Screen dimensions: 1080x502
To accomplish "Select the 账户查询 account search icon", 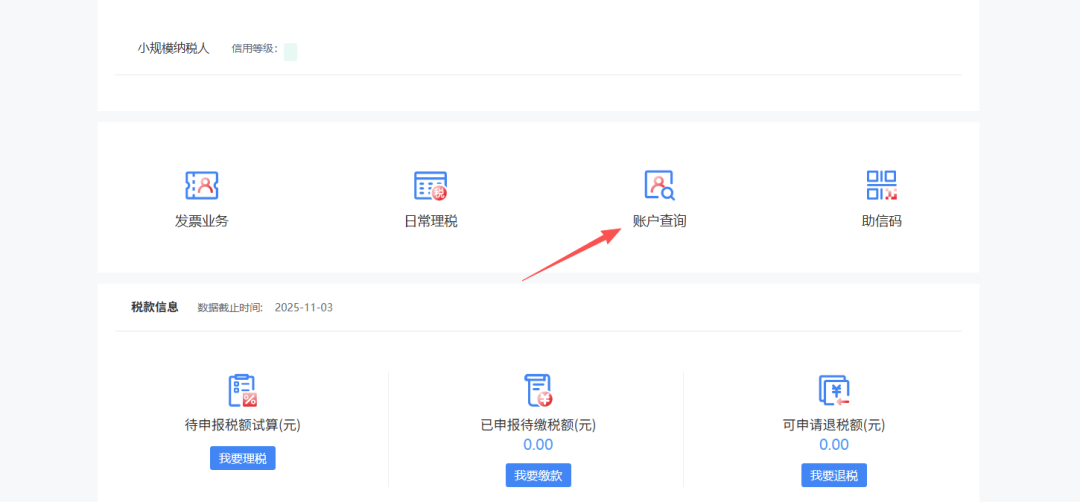I will [659, 185].
